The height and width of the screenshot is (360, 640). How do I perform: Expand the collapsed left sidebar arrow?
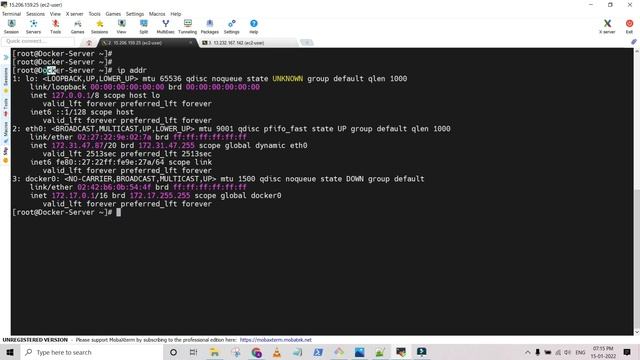click(x=6, y=58)
